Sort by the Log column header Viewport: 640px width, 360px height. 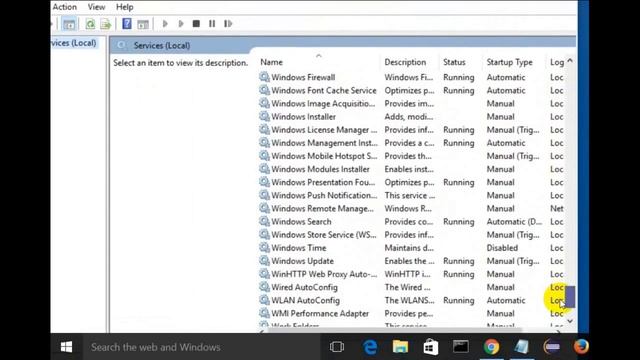(x=557, y=62)
